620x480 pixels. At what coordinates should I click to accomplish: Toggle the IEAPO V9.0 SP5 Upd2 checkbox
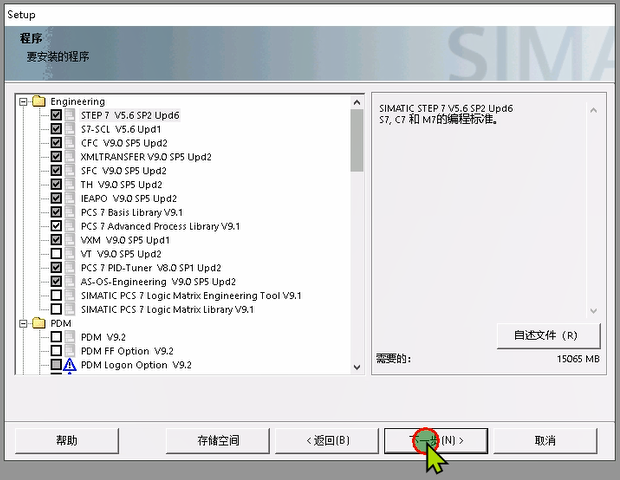56,198
